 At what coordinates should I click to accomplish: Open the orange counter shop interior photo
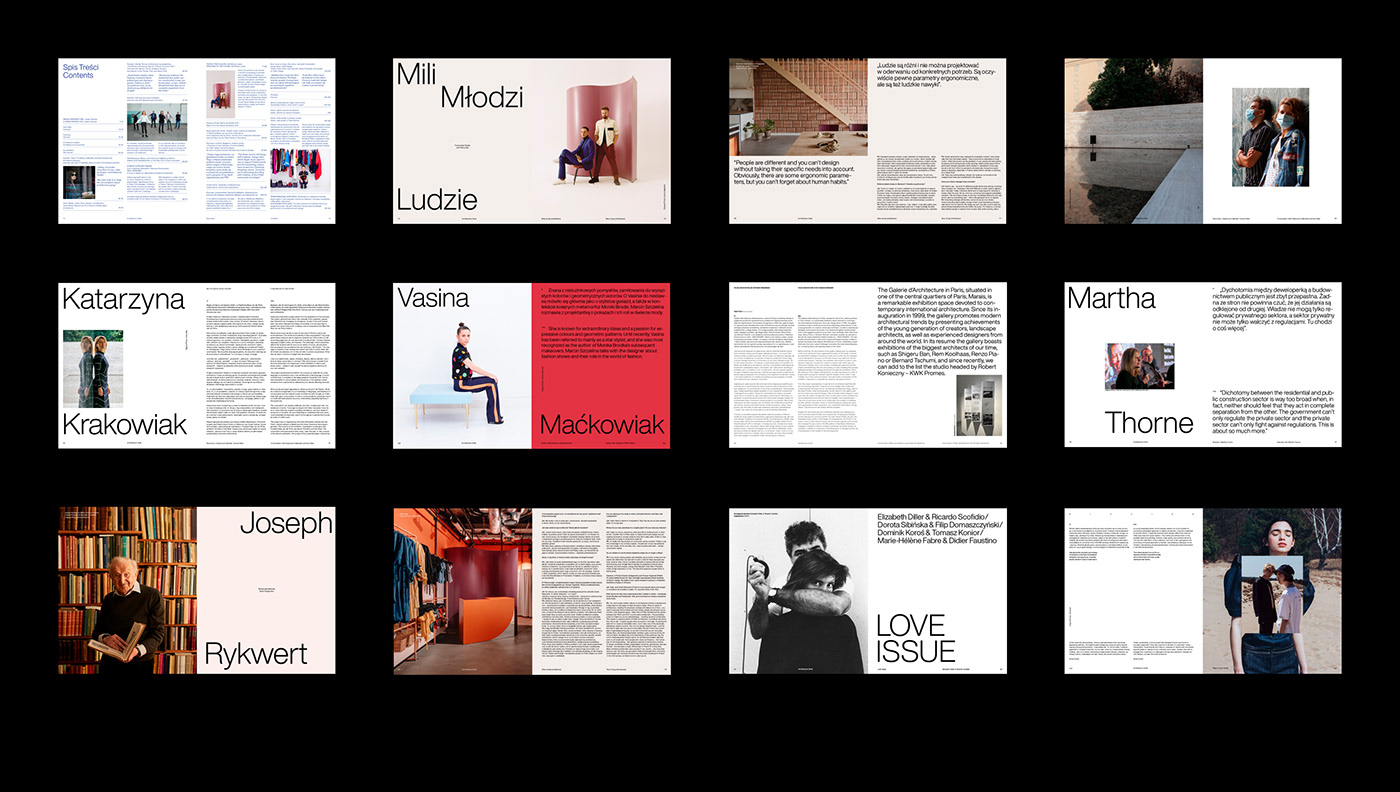point(463,590)
